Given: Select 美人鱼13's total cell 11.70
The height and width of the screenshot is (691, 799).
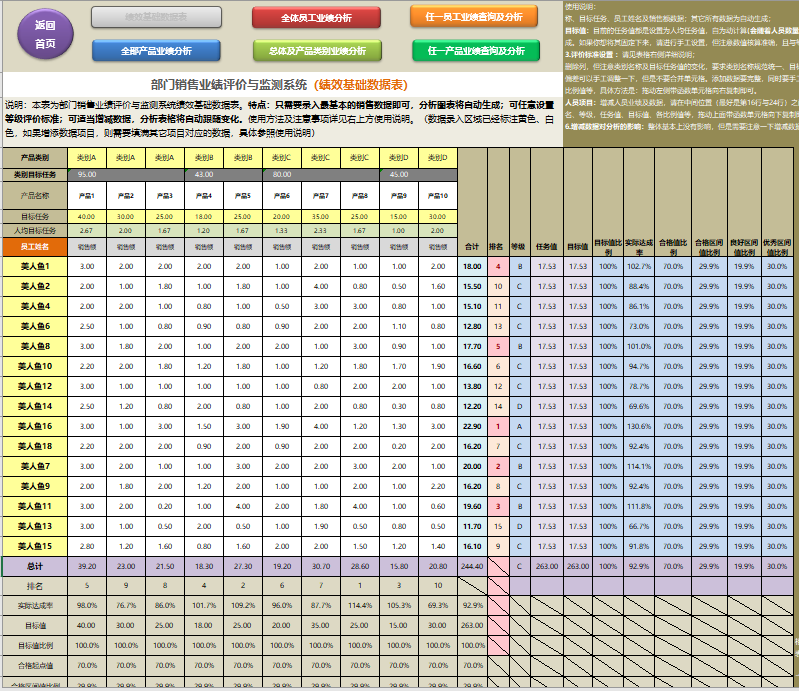Looking at the screenshot, I should click(x=472, y=526).
